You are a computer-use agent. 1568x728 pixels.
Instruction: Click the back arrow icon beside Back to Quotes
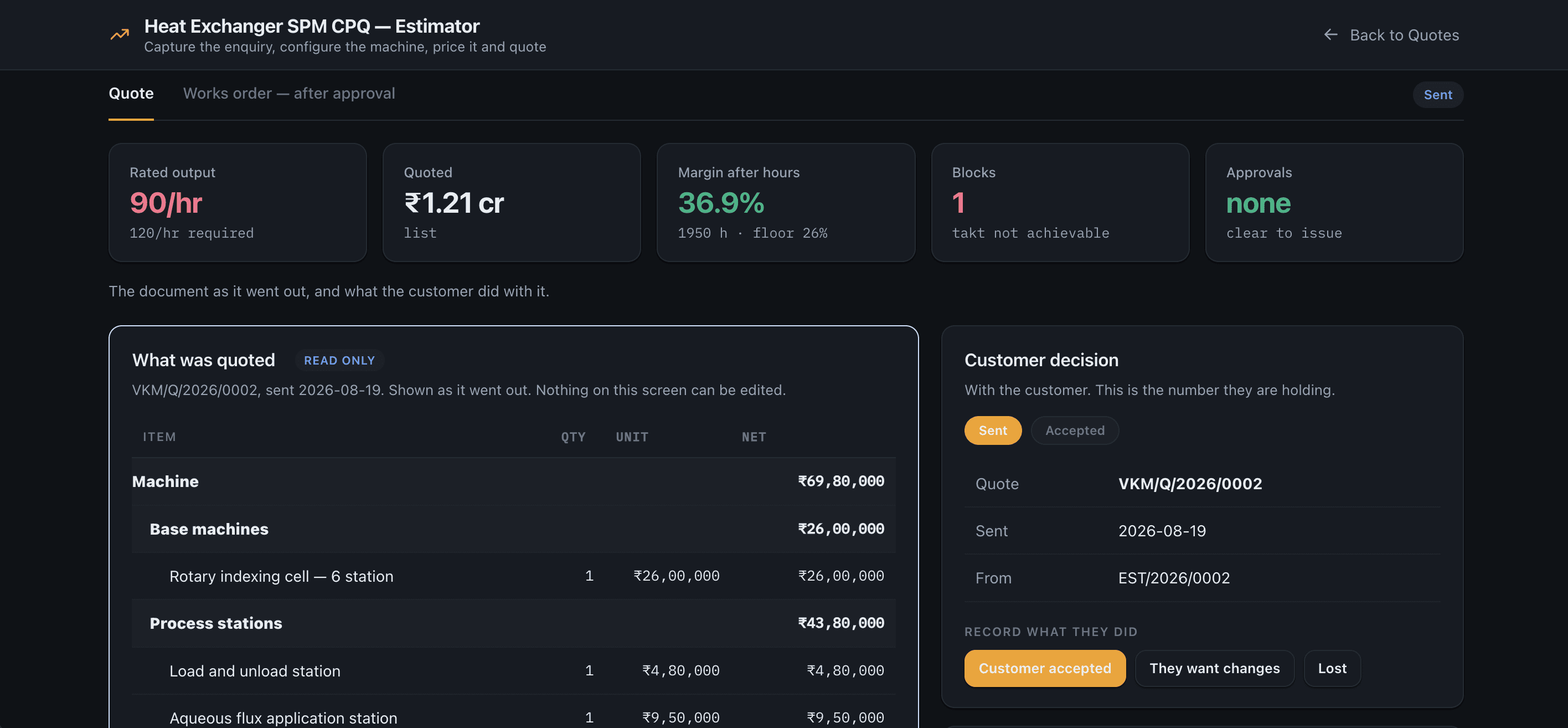pos(1330,35)
